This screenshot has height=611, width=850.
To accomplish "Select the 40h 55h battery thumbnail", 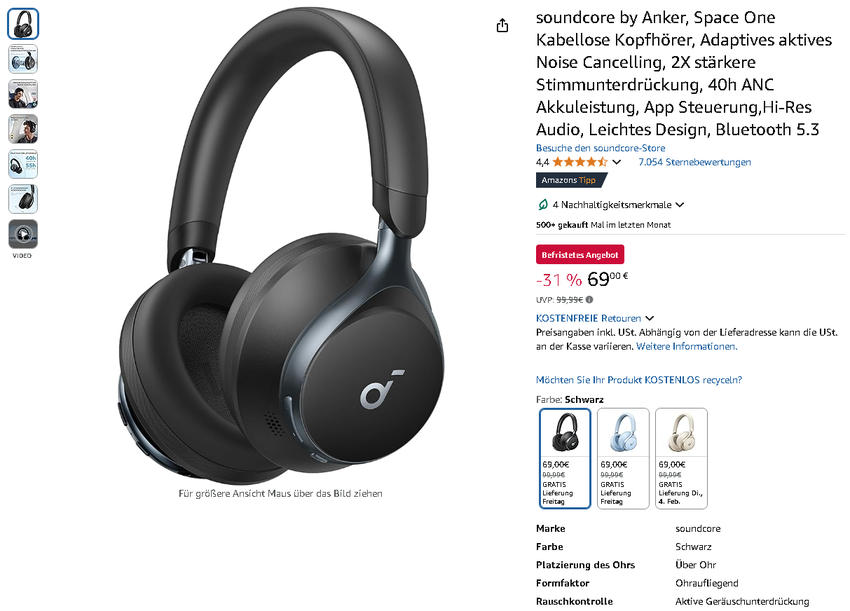I will [23, 164].
